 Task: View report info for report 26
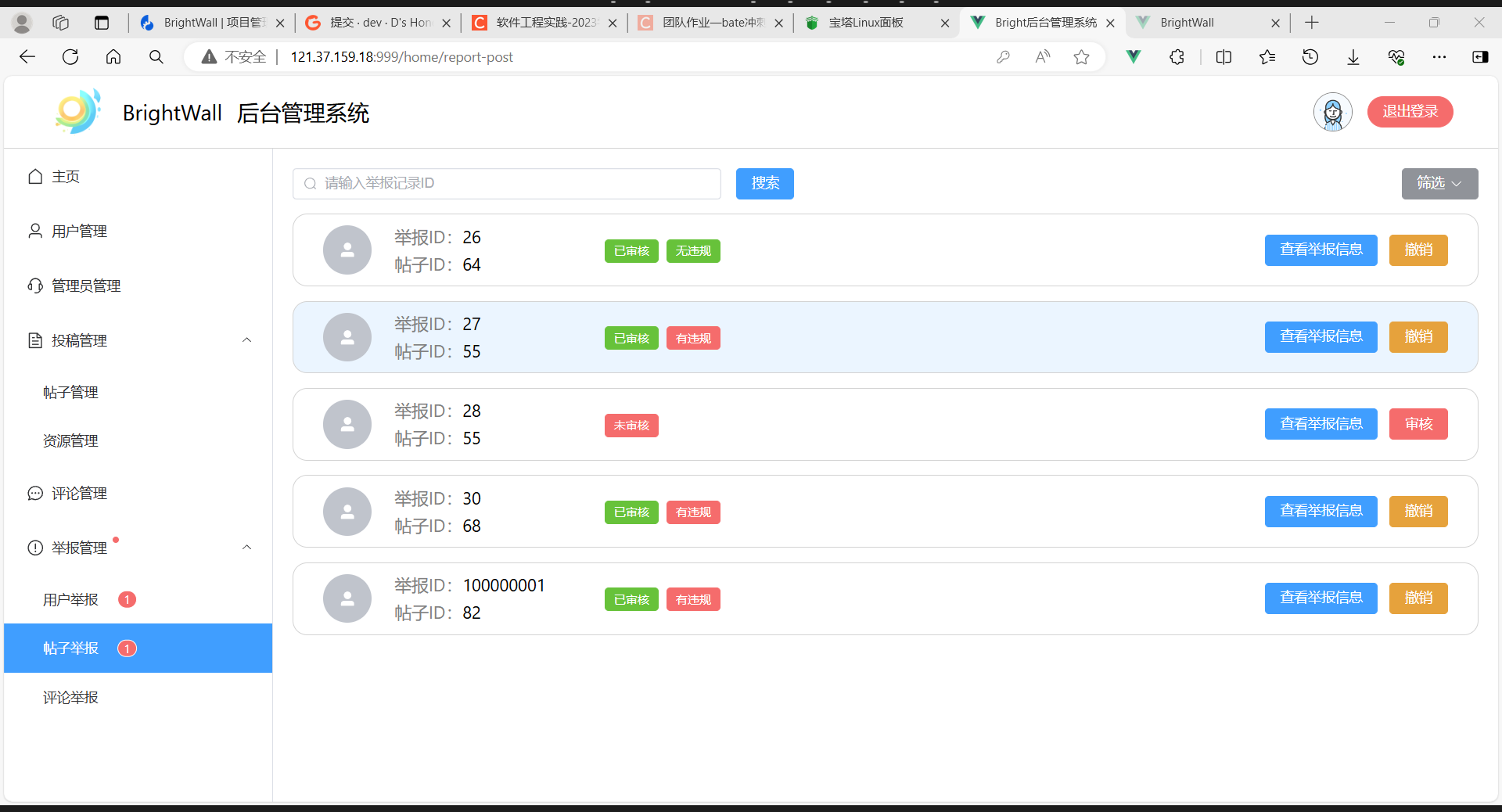(1321, 250)
